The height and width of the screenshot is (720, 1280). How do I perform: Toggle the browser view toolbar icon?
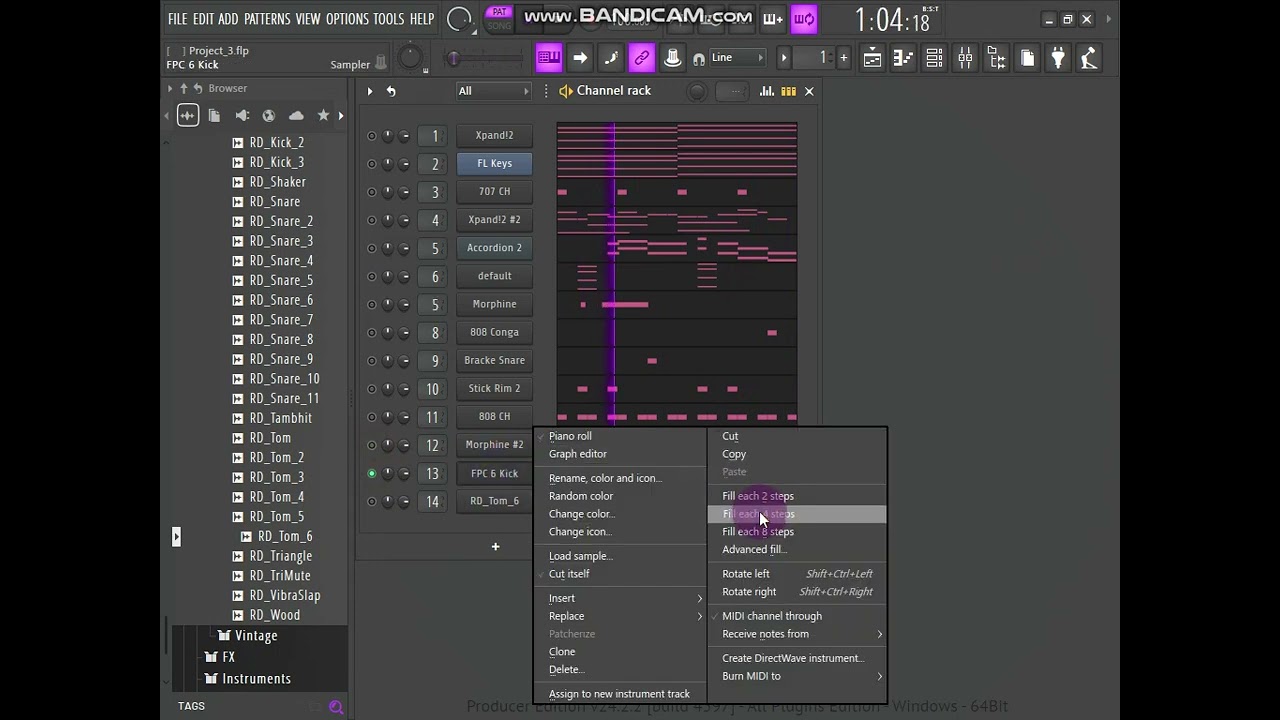pyautogui.click(x=996, y=58)
